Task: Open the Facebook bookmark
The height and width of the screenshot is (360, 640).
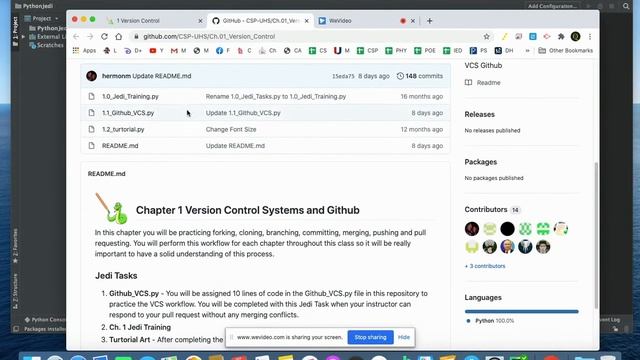Action: (x=223, y=51)
